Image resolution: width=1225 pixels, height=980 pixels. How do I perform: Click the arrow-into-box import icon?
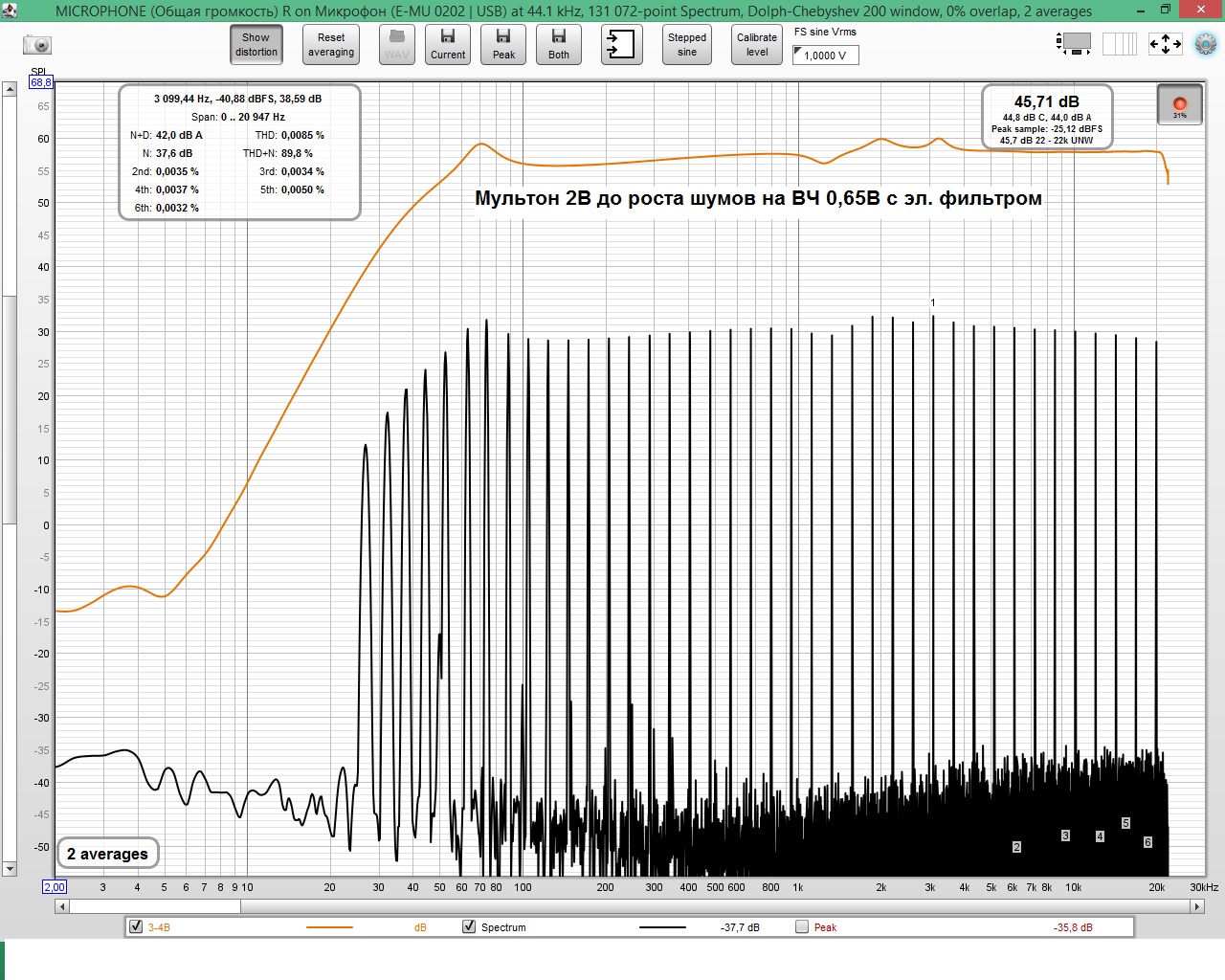[x=622, y=44]
